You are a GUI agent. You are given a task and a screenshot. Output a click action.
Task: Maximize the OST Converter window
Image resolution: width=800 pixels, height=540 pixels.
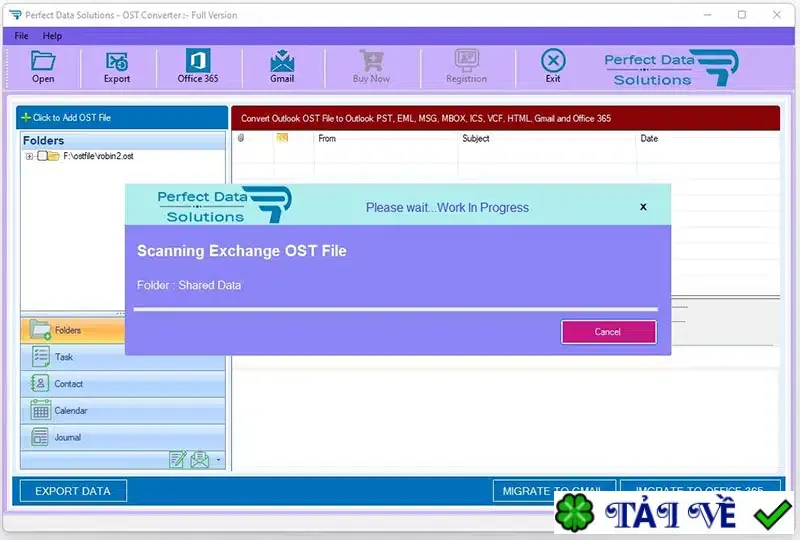click(742, 15)
